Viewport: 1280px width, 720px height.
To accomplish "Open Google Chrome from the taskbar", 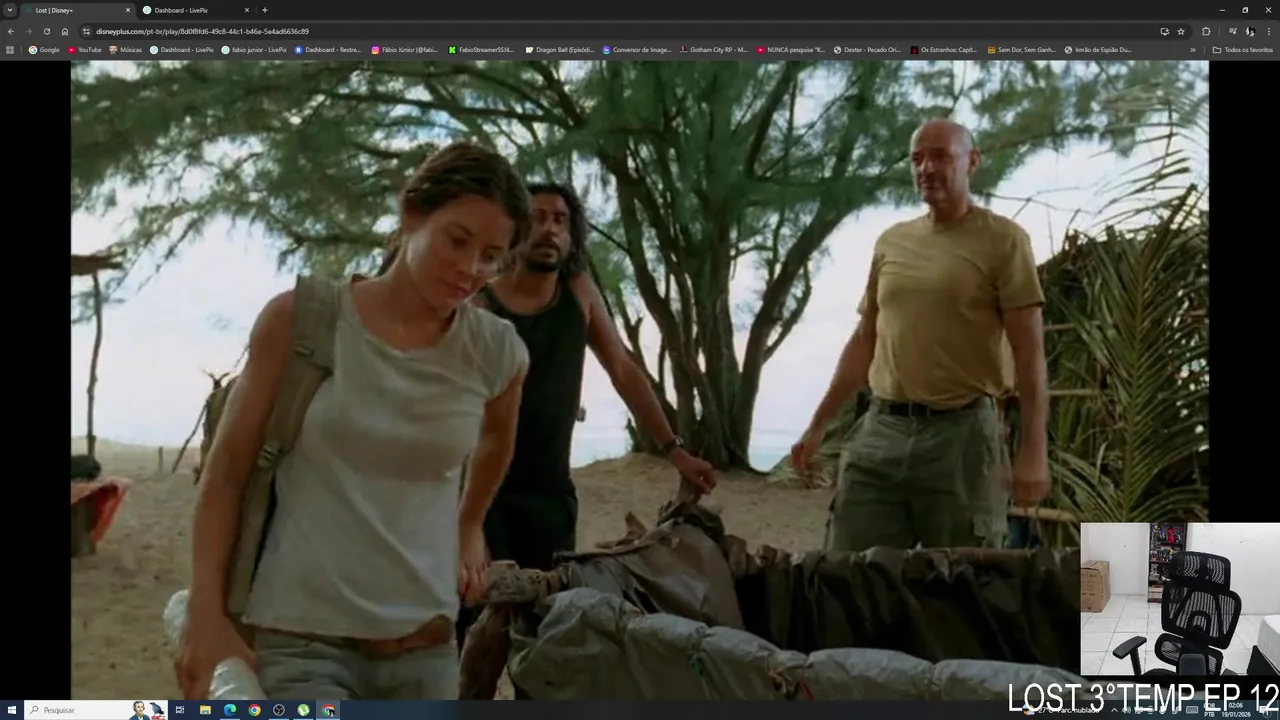I will (254, 710).
